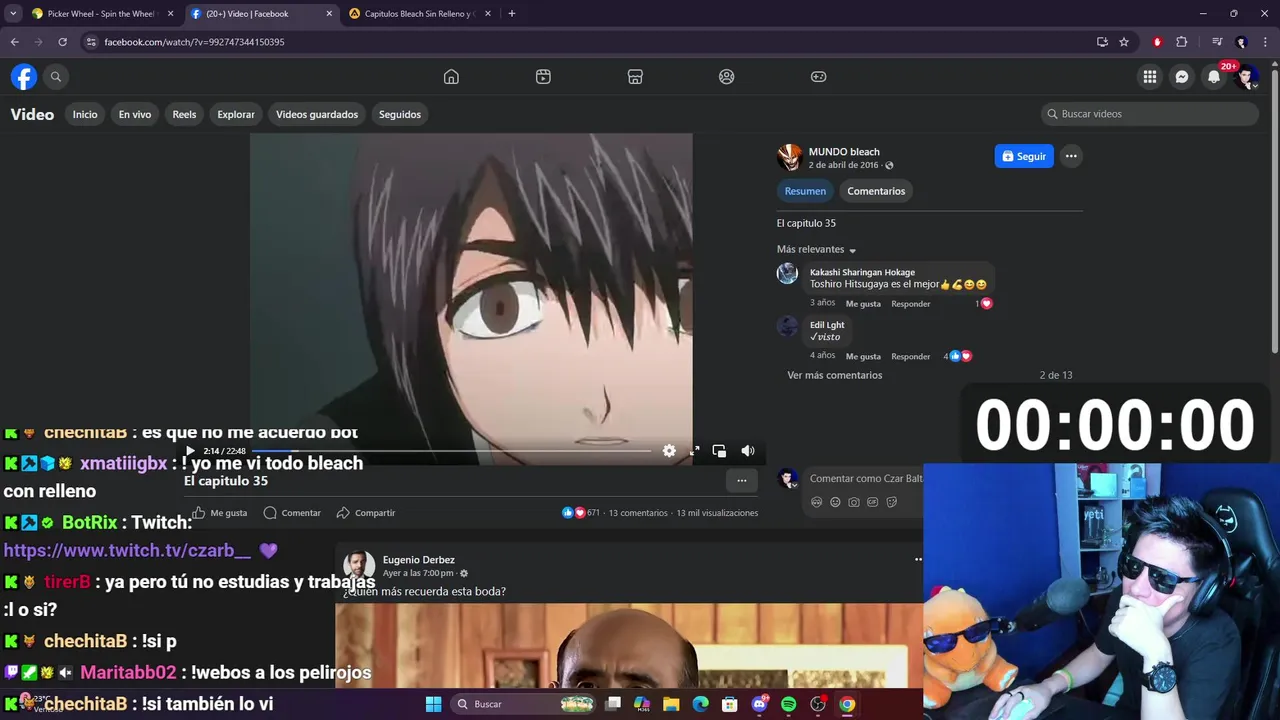Open Spotify from taskbar

788,704
